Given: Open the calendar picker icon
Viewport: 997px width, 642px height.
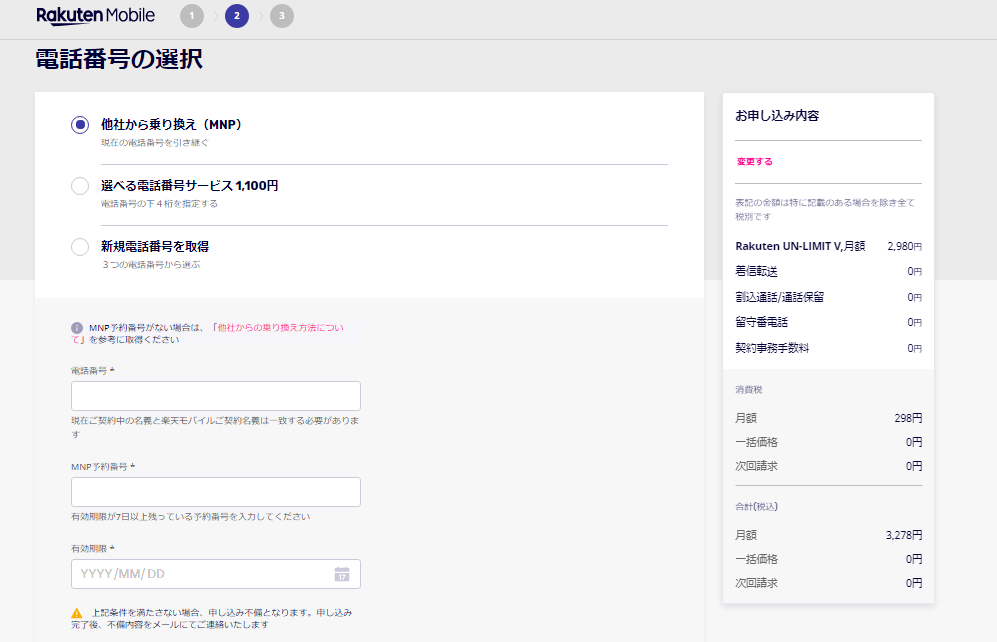Looking at the screenshot, I should [342, 574].
